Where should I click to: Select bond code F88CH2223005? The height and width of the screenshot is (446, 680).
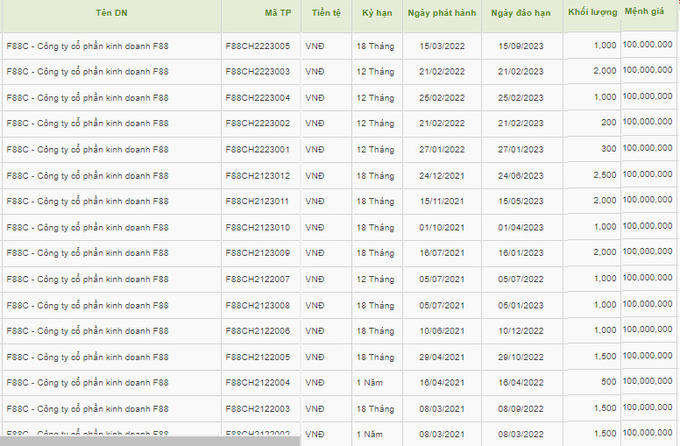click(x=258, y=46)
